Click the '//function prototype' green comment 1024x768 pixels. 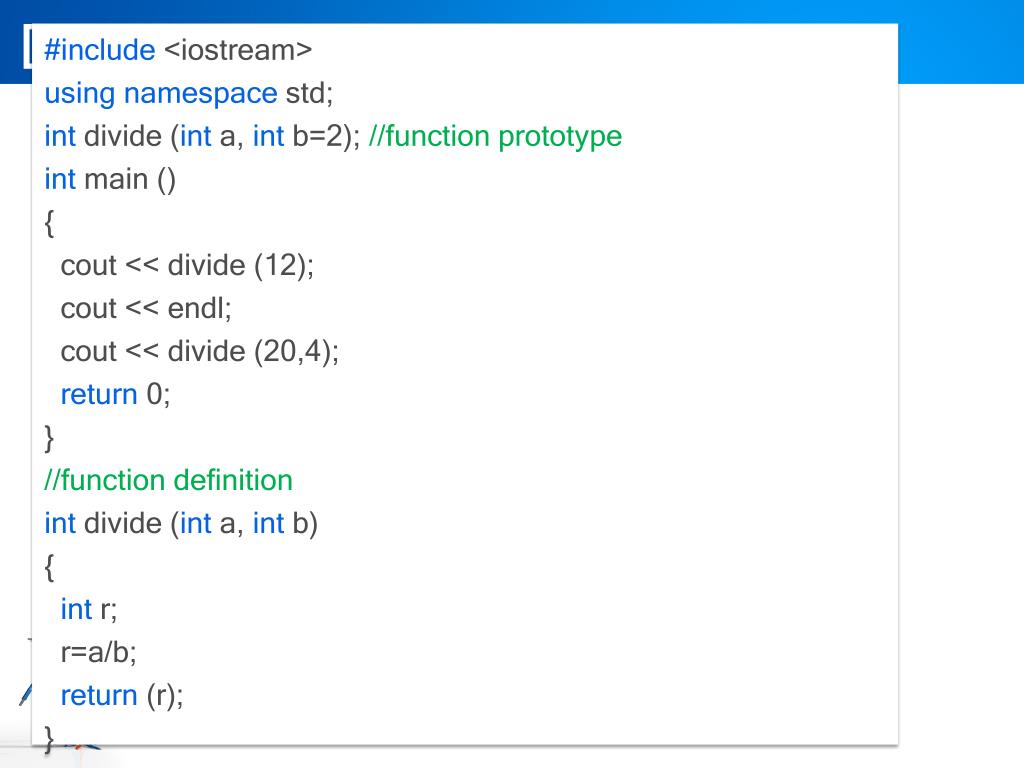(495, 136)
